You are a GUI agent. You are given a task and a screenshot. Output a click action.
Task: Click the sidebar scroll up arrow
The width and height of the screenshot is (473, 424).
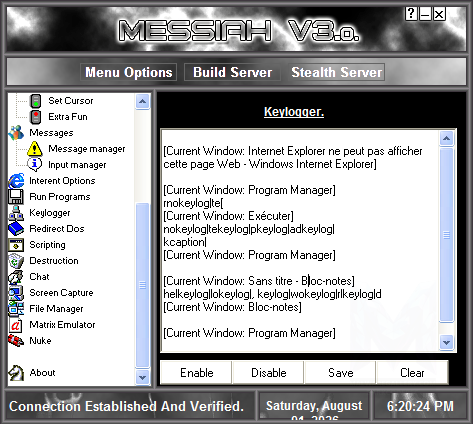[x=142, y=101]
